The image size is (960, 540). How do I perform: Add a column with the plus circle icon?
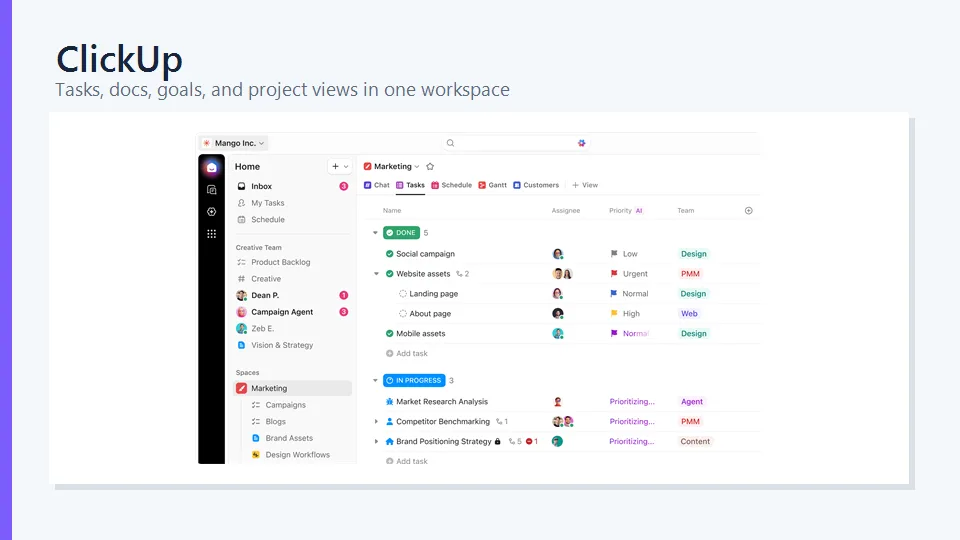click(748, 211)
